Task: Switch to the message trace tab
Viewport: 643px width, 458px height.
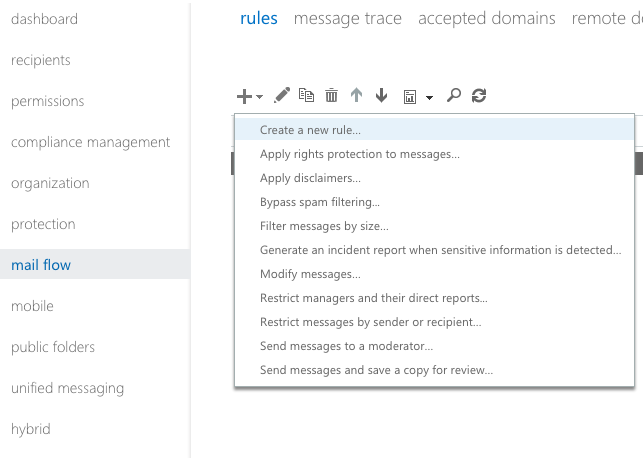Action: click(348, 18)
